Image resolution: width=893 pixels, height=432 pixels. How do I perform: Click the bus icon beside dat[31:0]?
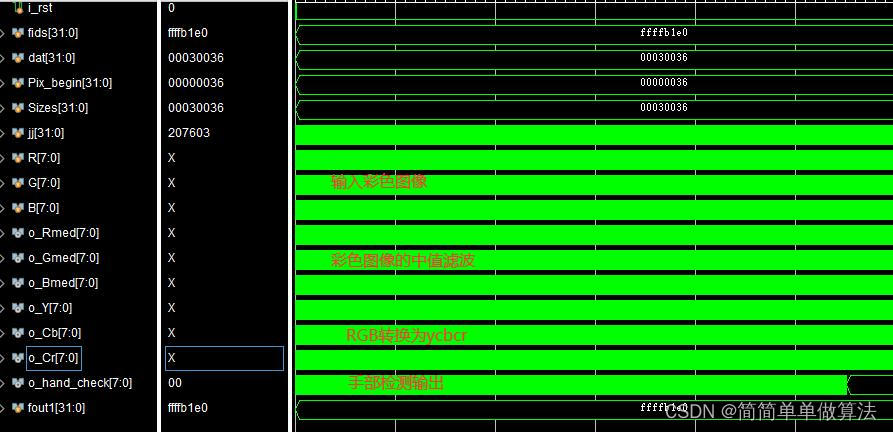[x=18, y=58]
